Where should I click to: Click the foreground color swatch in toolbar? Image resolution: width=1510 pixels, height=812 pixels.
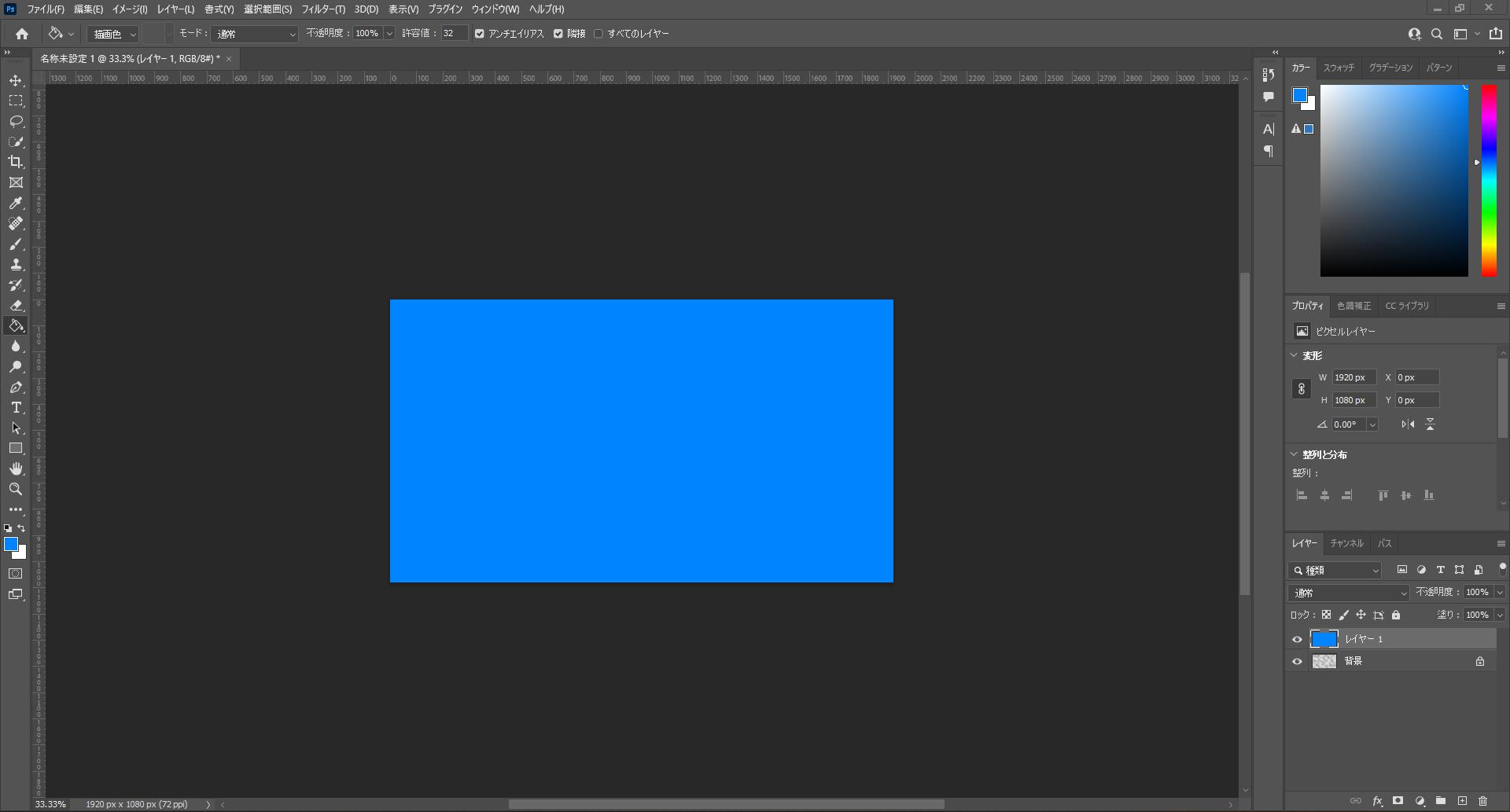pyautogui.click(x=11, y=545)
